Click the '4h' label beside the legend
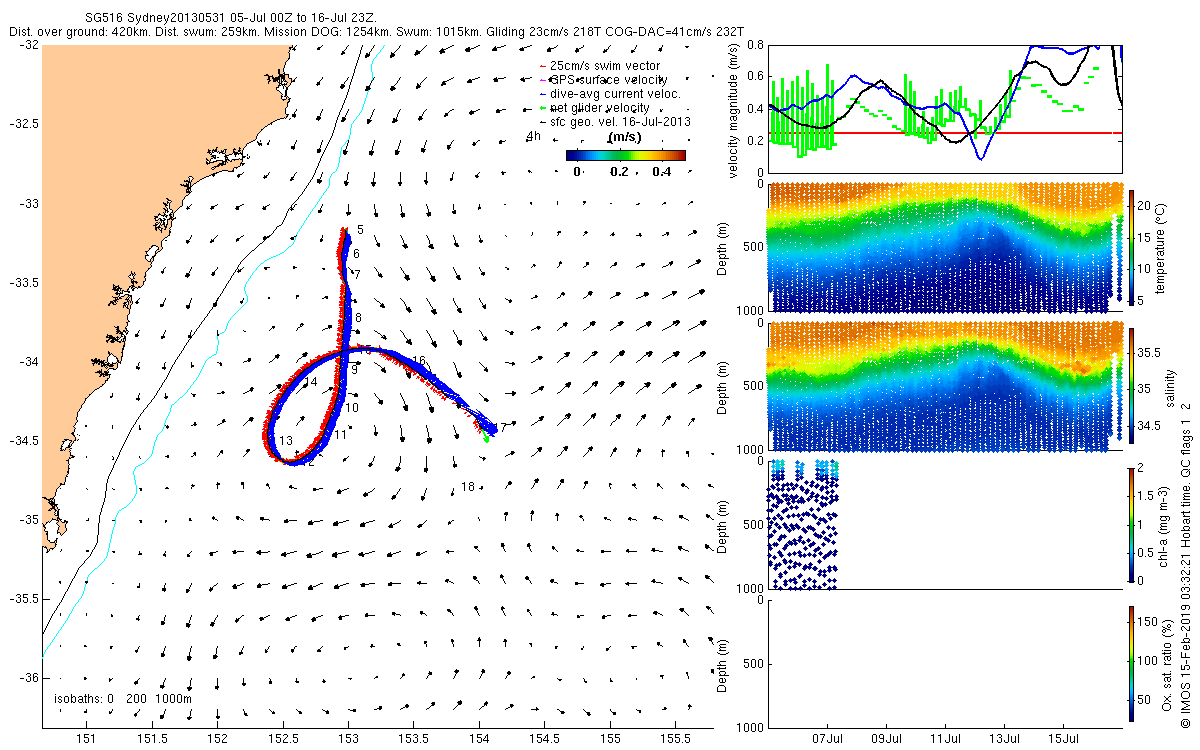The height and width of the screenshot is (750, 1200). pos(533,135)
